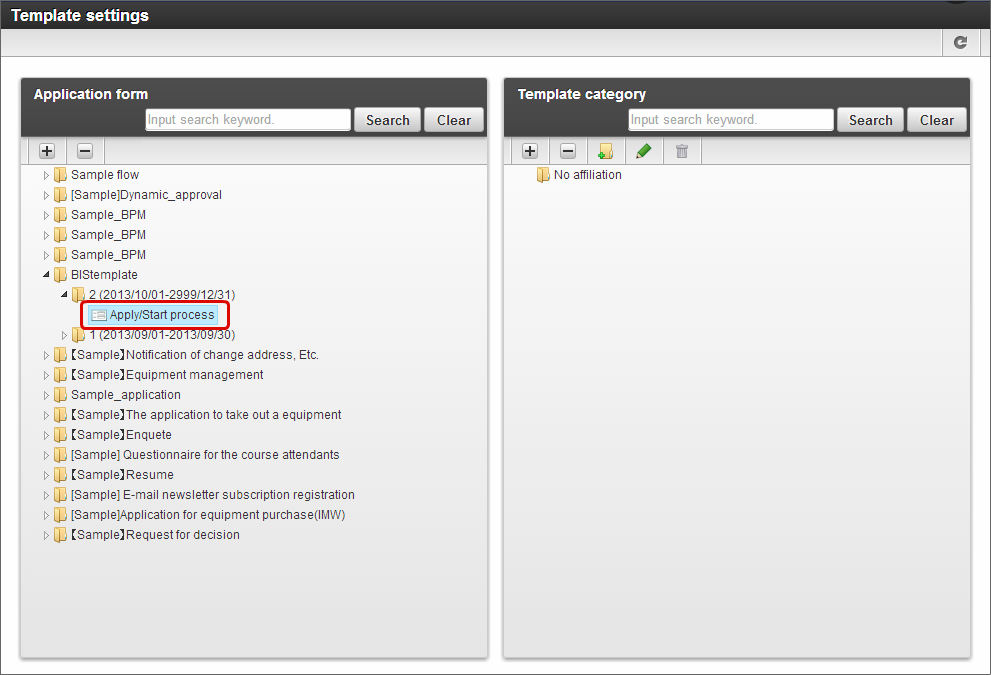The width and height of the screenshot is (991, 675).
Task: Edit template category with pencil icon
Action: (643, 151)
